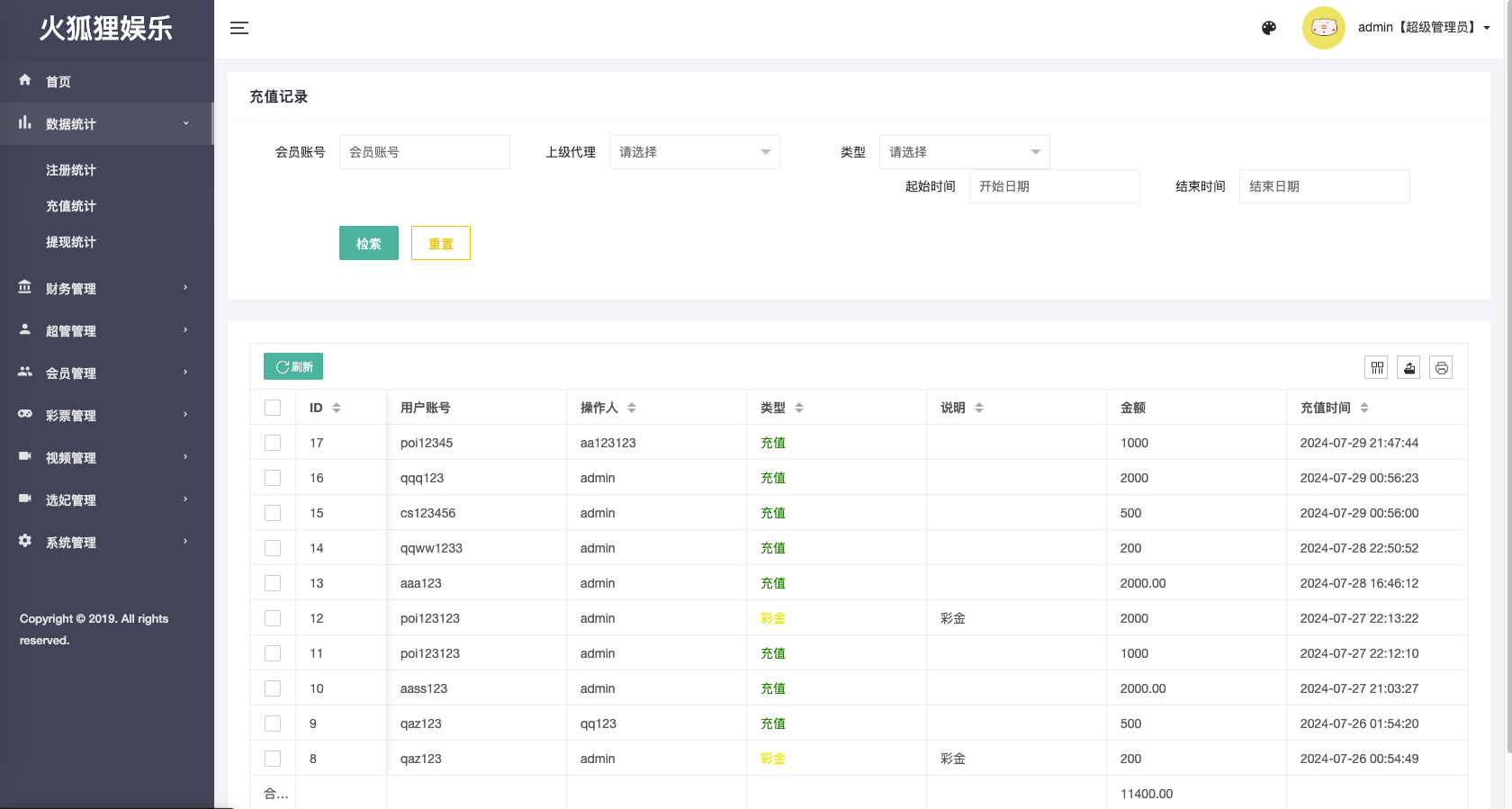
Task: Expand the admin user dropdown menu
Action: click(x=1424, y=28)
